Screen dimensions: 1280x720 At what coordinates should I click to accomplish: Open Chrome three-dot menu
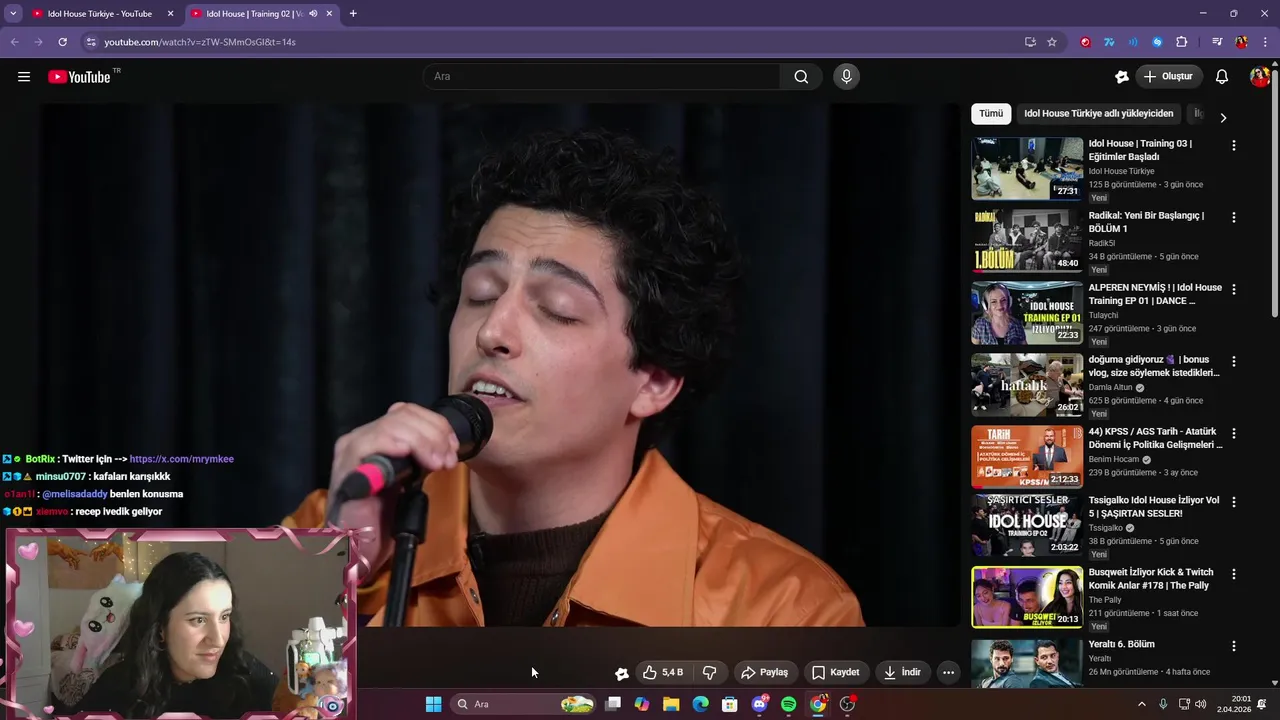point(1265,42)
